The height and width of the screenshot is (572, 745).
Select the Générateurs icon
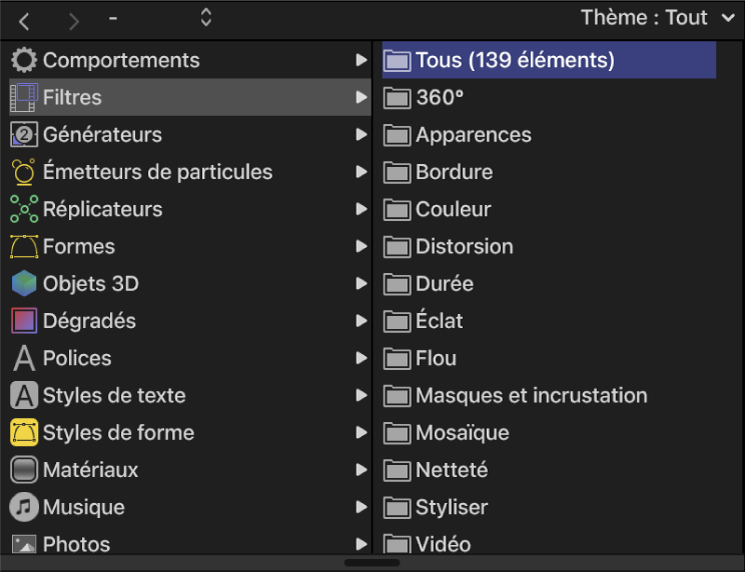click(x=24, y=135)
